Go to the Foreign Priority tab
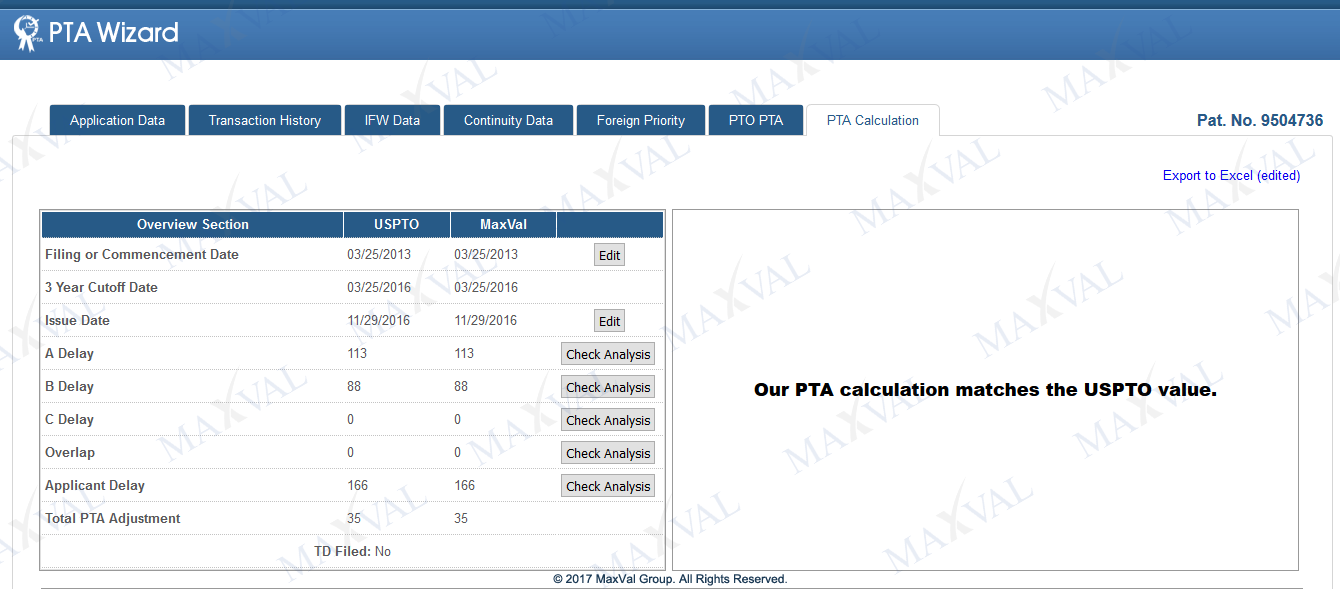 click(x=641, y=120)
